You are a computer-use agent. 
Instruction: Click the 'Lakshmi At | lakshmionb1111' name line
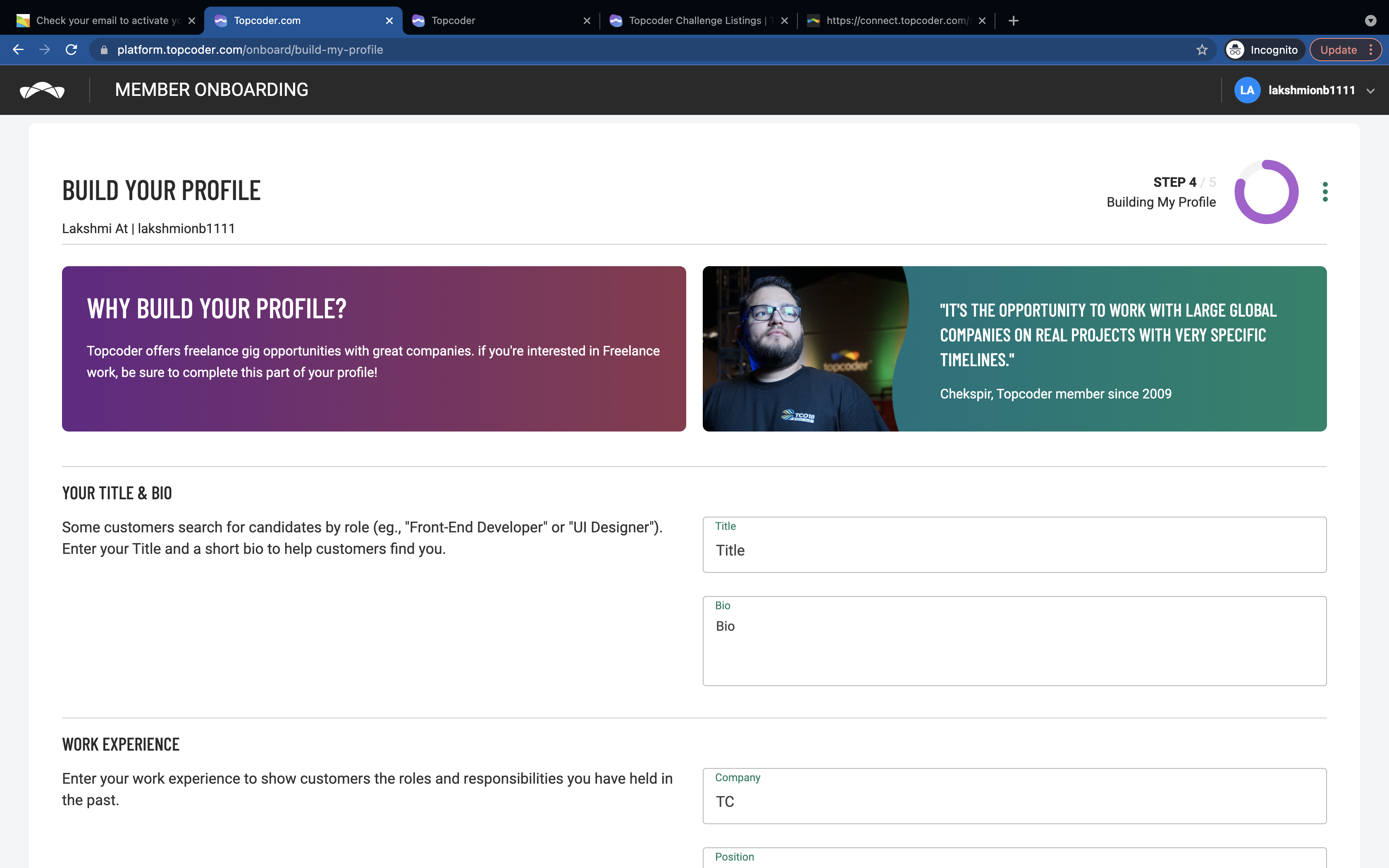149,229
